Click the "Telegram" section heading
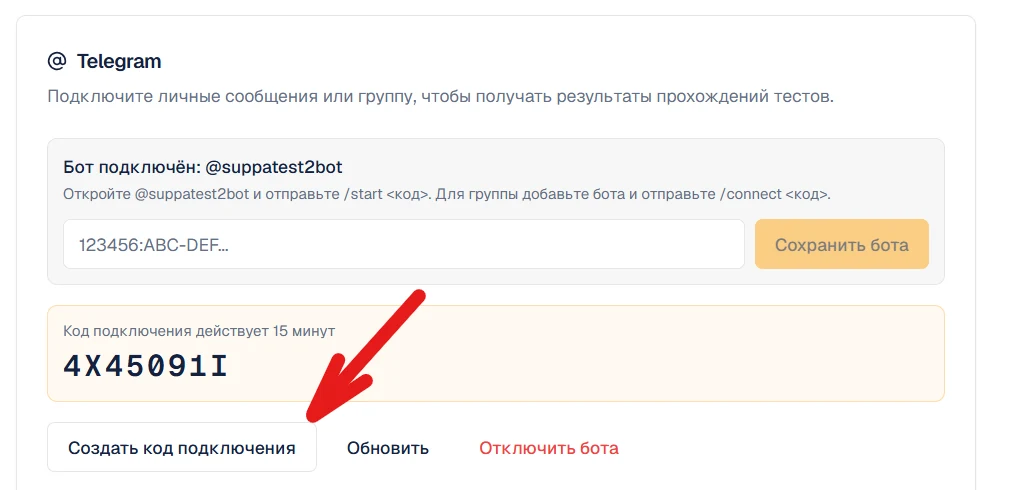The width and height of the screenshot is (1027, 490). pos(119,62)
